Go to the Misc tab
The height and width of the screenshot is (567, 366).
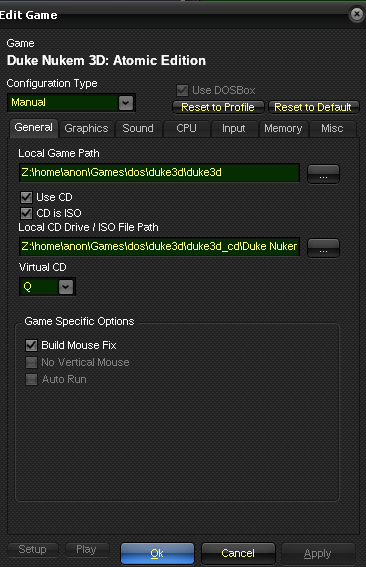pyautogui.click(x=332, y=129)
